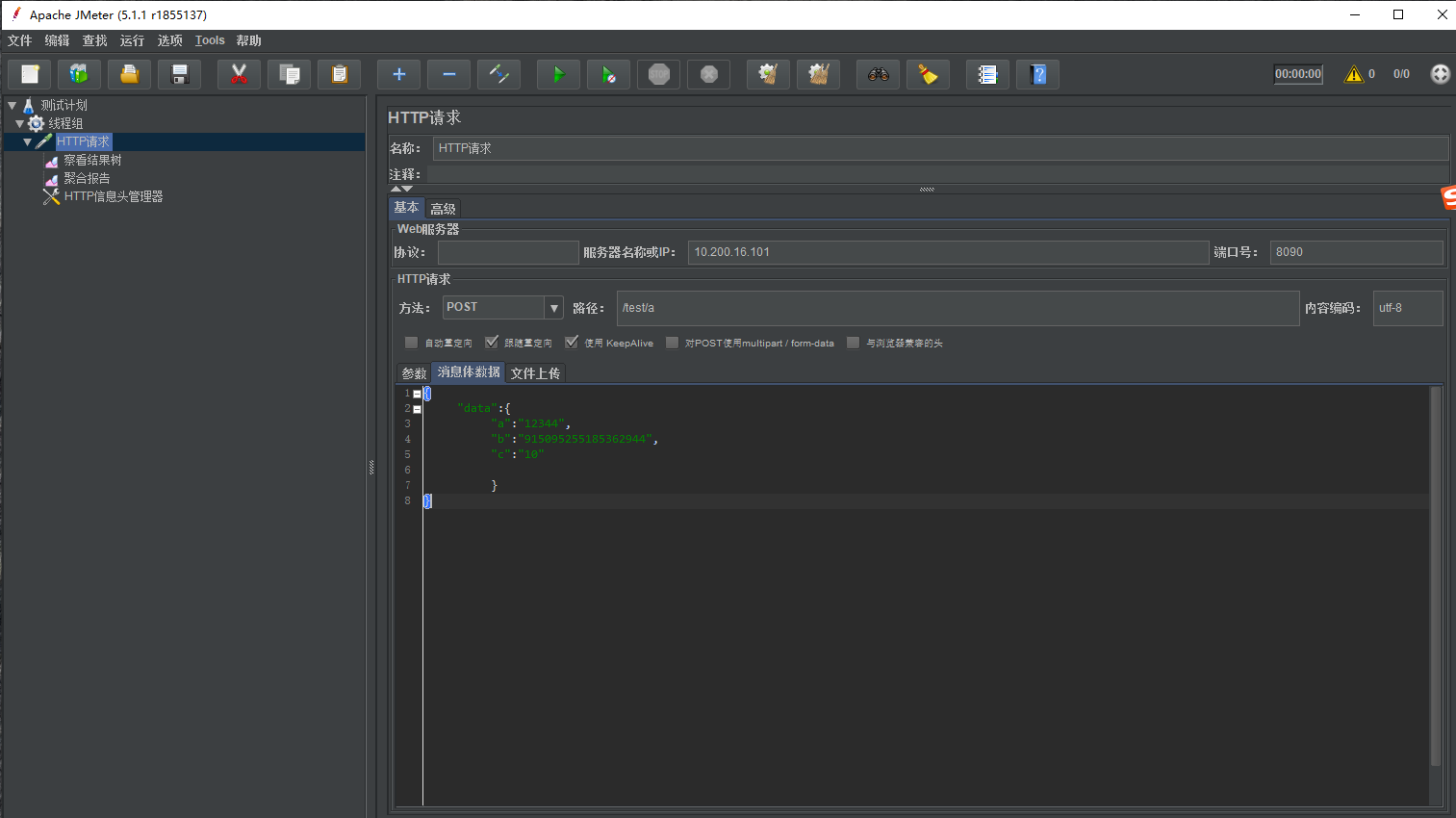Click the Toggle enable/disable icon
The height and width of the screenshot is (818, 1456).
pos(498,74)
